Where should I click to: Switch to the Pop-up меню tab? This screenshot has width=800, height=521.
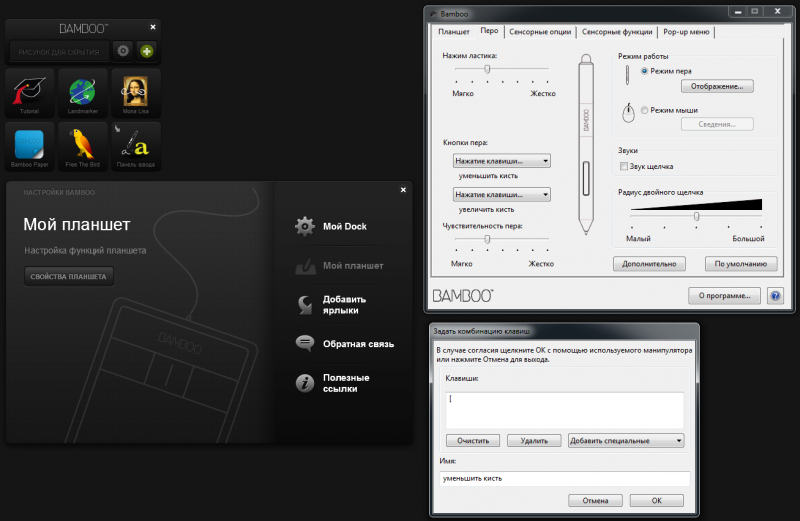[x=686, y=32]
